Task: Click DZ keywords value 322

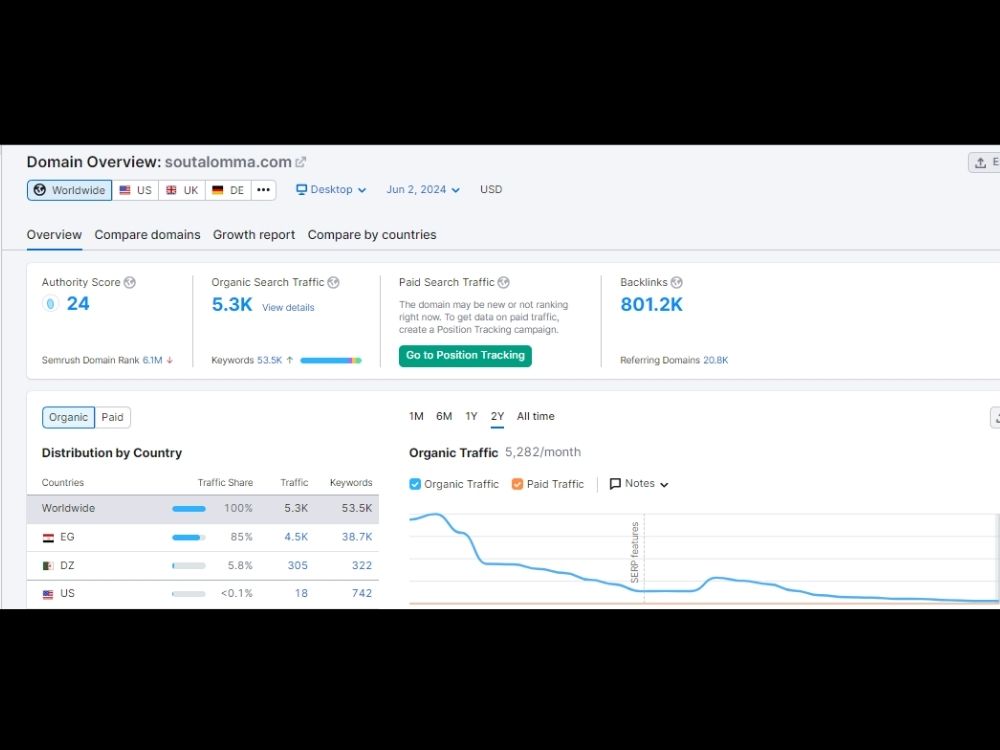Action: (x=362, y=566)
